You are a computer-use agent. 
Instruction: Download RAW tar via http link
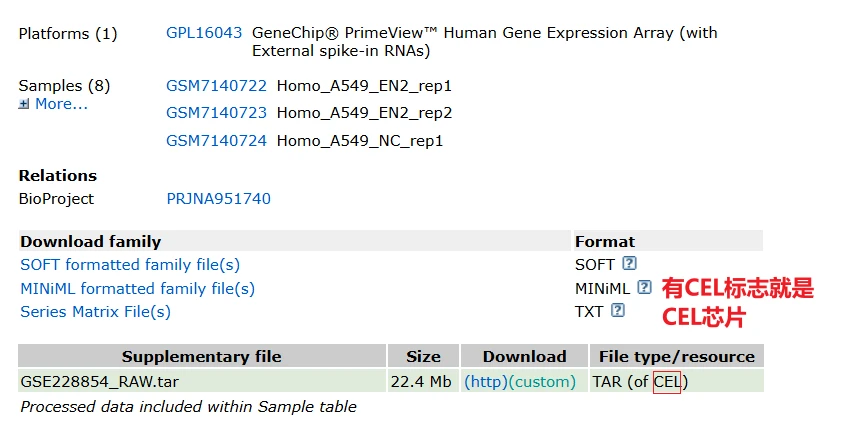point(486,382)
